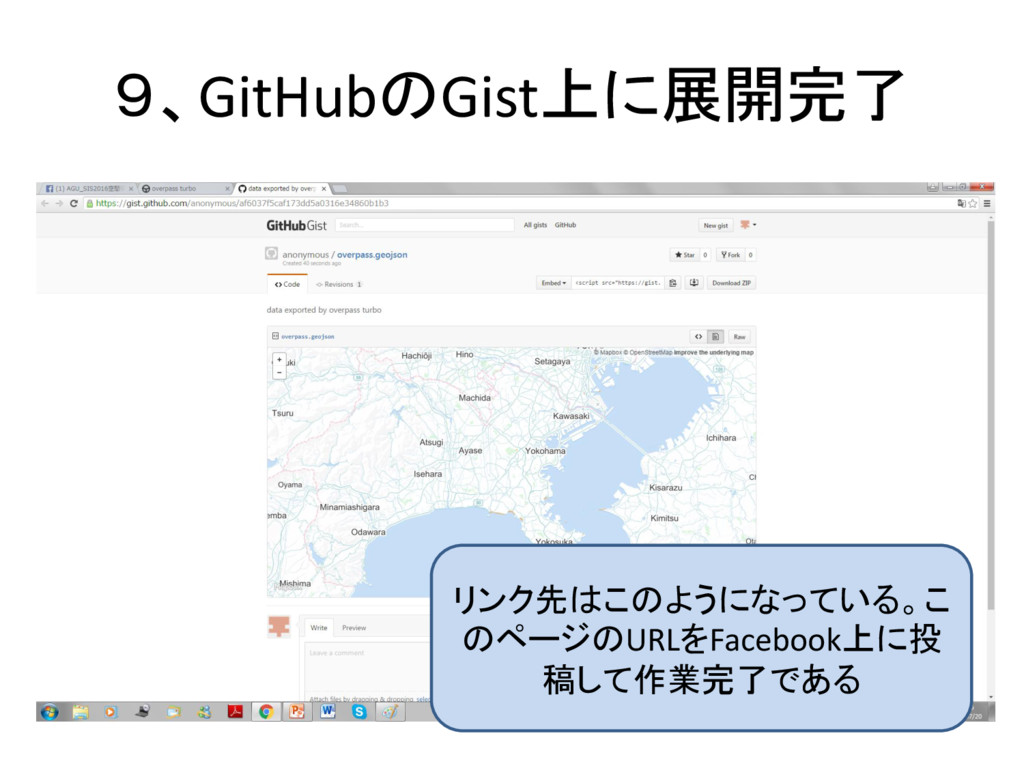Toggle rendered map view of geojson
Screen dimensions: 1024x768
715,337
